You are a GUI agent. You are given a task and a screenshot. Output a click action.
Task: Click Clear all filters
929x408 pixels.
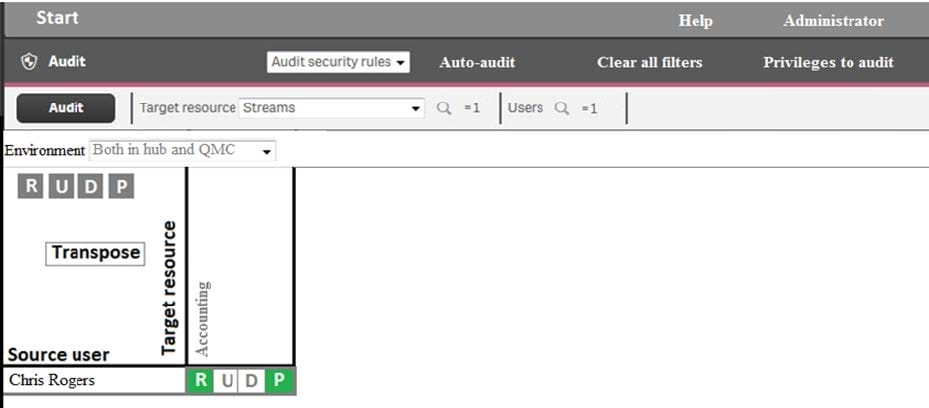[649, 62]
